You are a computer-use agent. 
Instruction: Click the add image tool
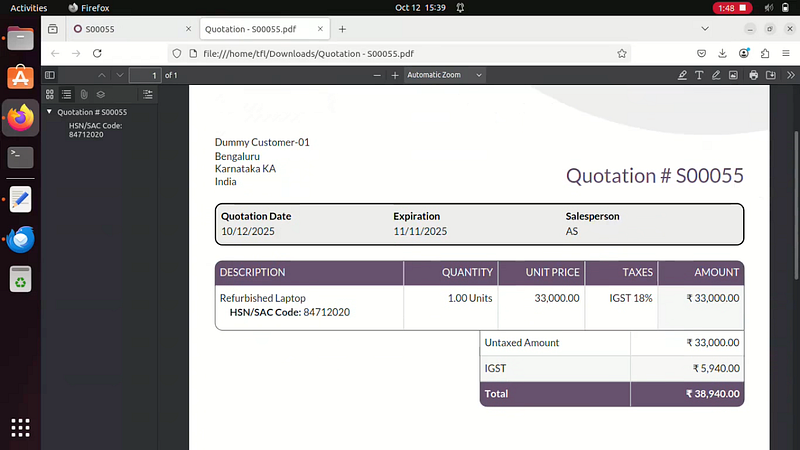(733, 75)
